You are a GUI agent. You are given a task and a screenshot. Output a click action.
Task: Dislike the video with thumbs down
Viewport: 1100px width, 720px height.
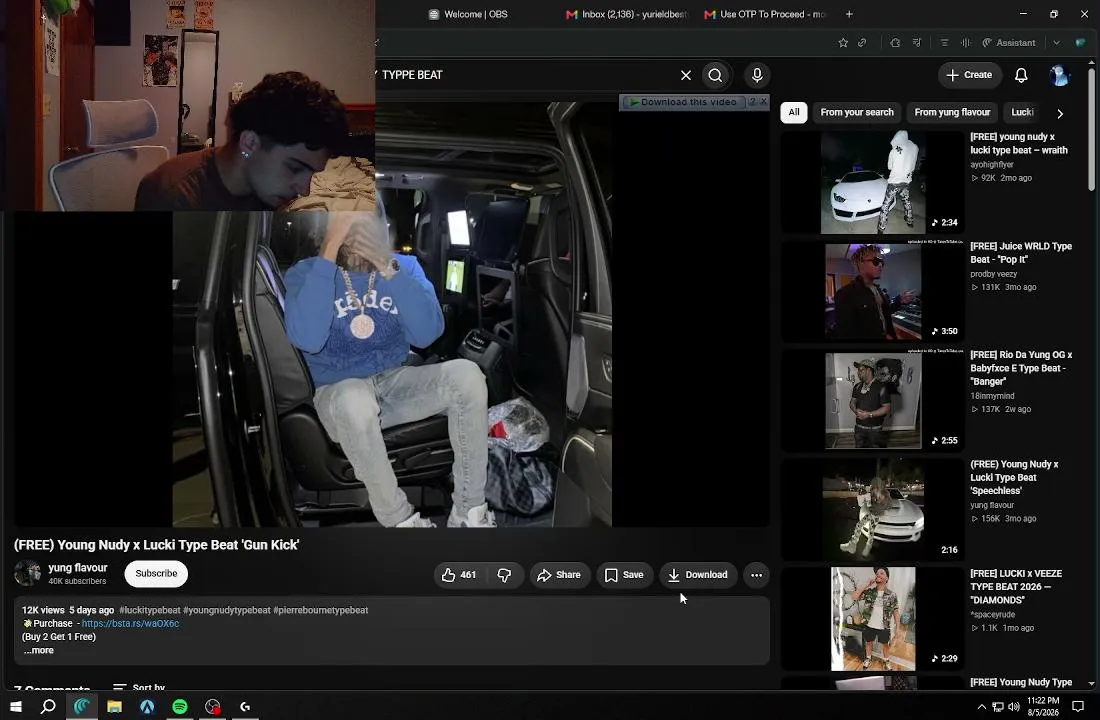click(504, 575)
